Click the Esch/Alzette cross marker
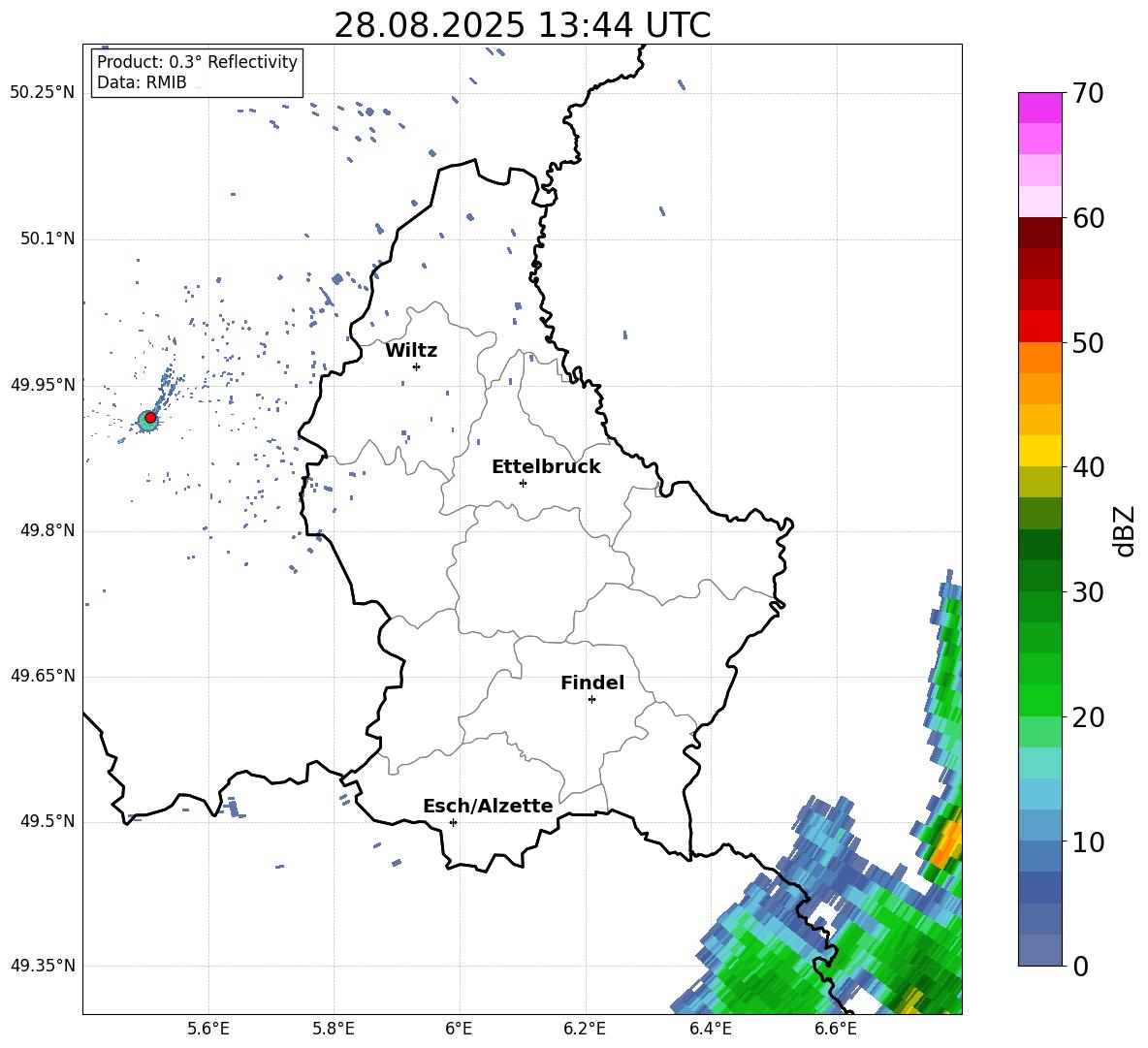1148x1048 pixels. pos(453,822)
